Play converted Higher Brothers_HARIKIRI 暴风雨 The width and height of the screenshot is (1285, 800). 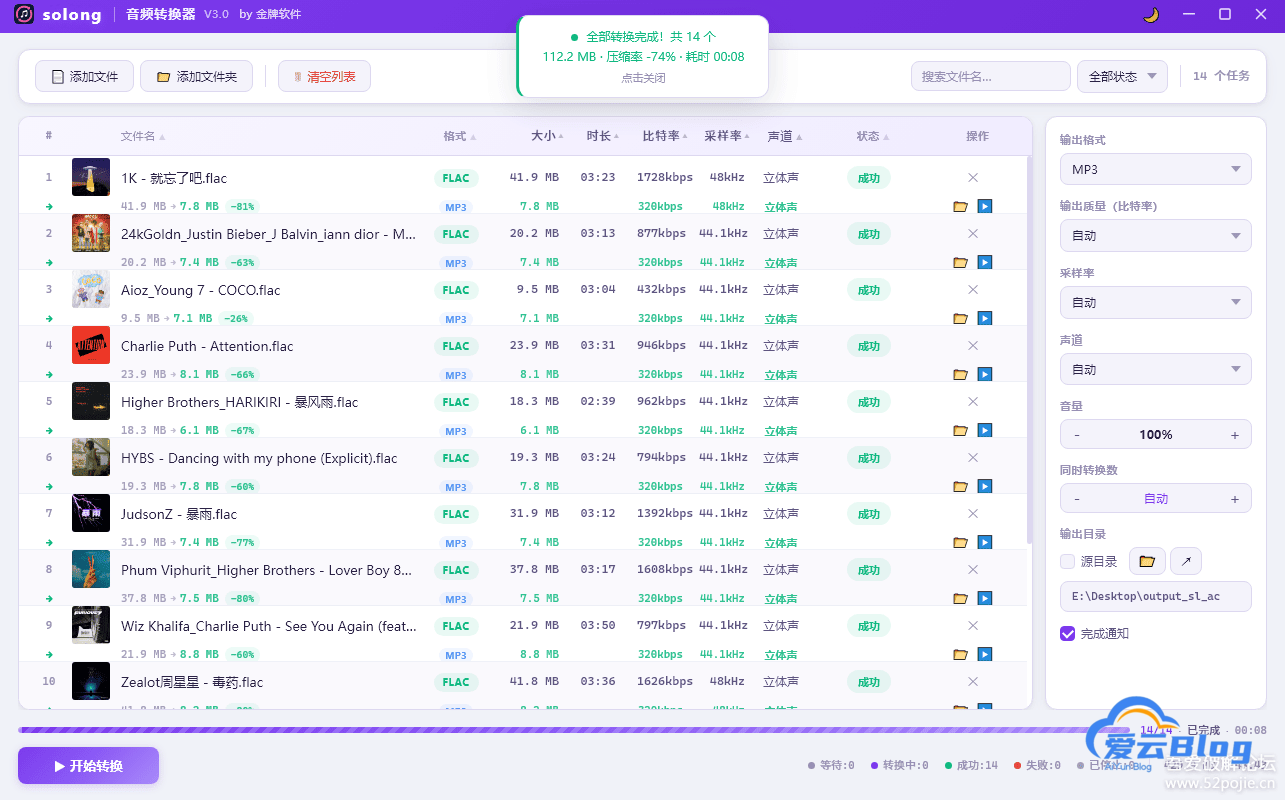tap(985, 430)
